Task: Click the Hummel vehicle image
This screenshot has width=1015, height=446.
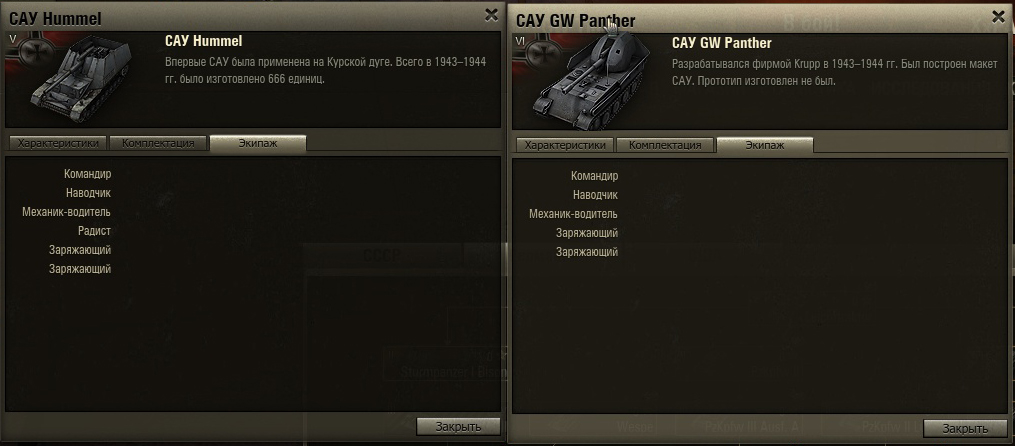Action: point(80,78)
